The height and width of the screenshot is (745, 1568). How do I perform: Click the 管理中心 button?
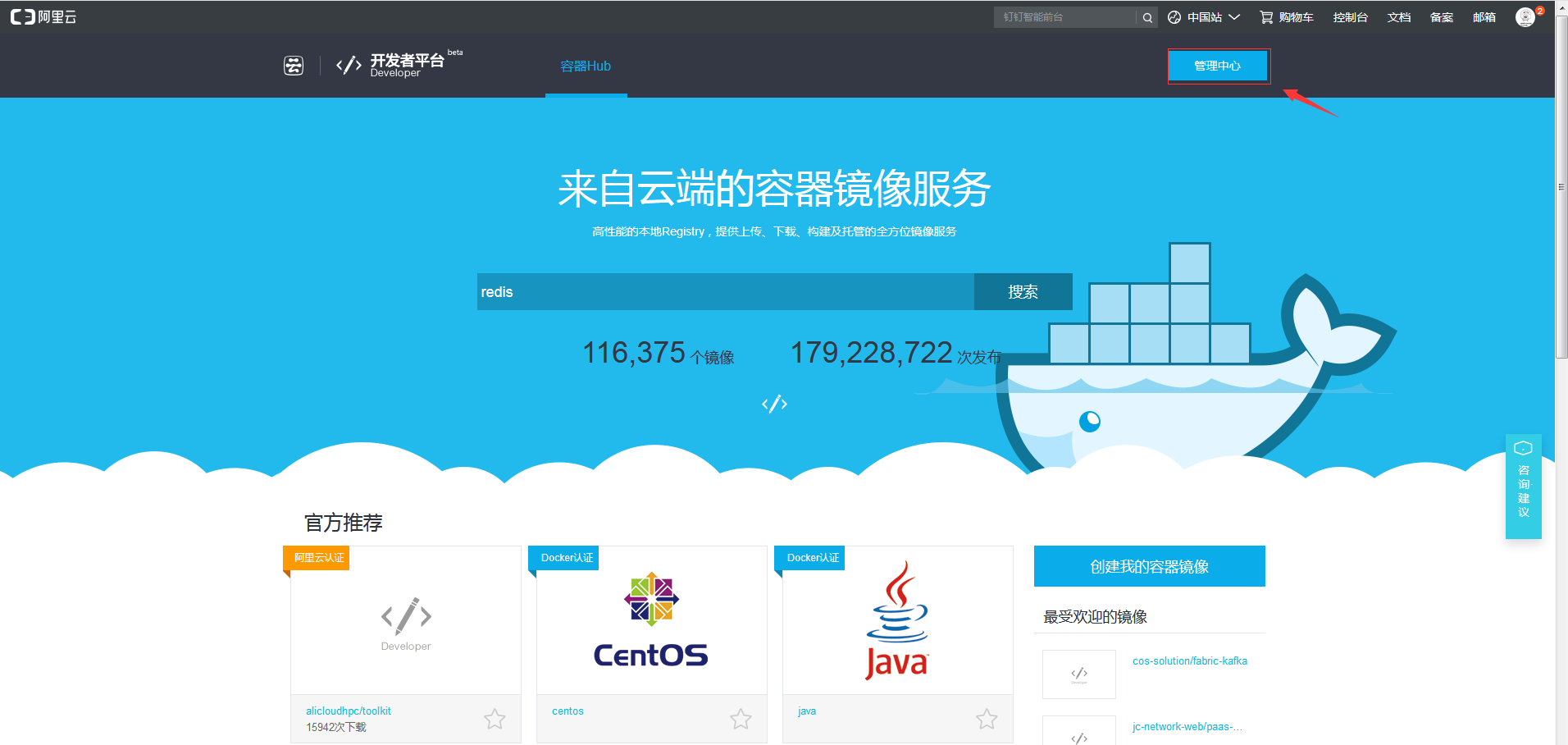coord(1218,66)
